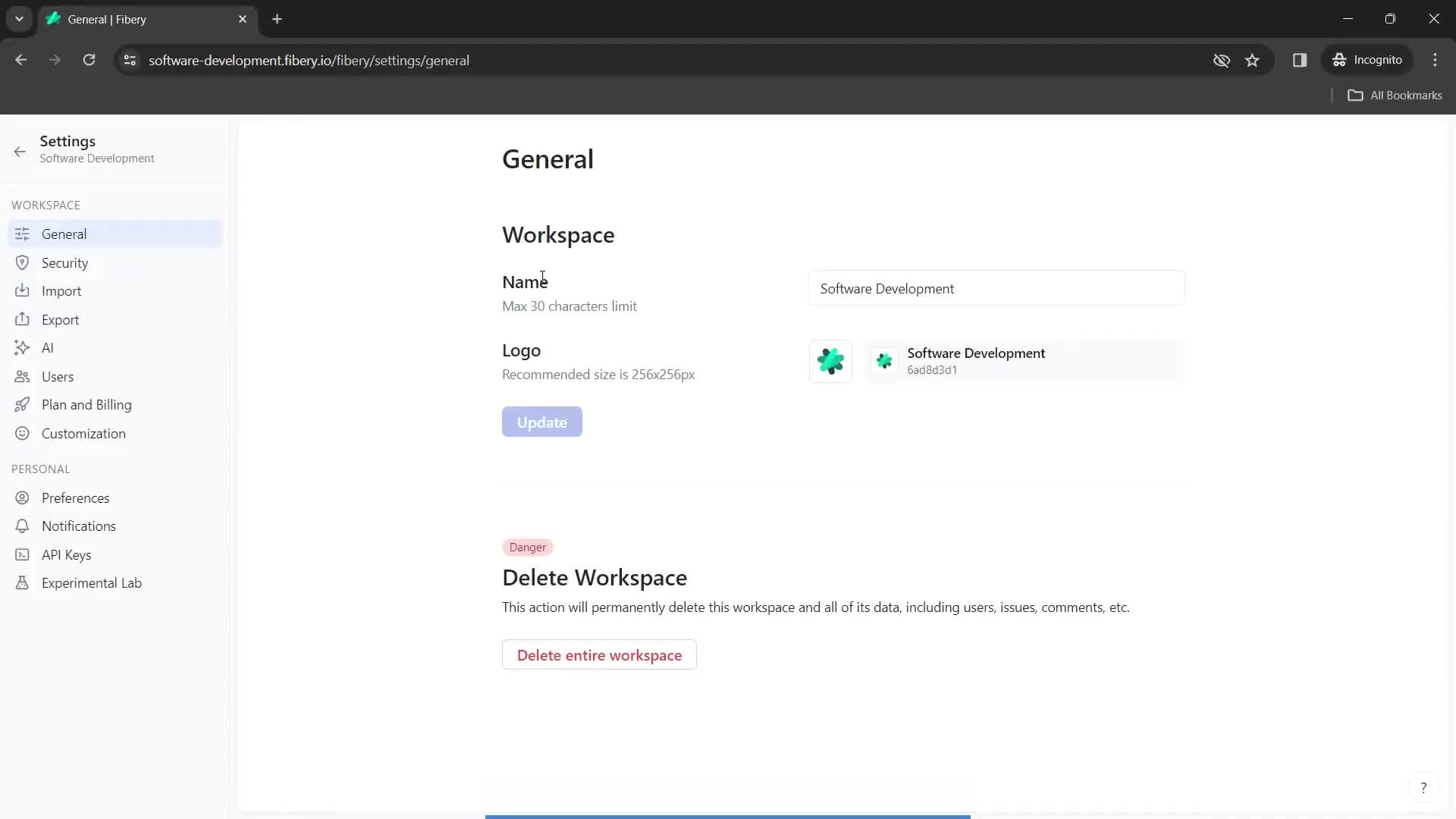Image resolution: width=1456 pixels, height=819 pixels.
Task: Close the General | Fibery tab
Action: pyautogui.click(x=243, y=19)
